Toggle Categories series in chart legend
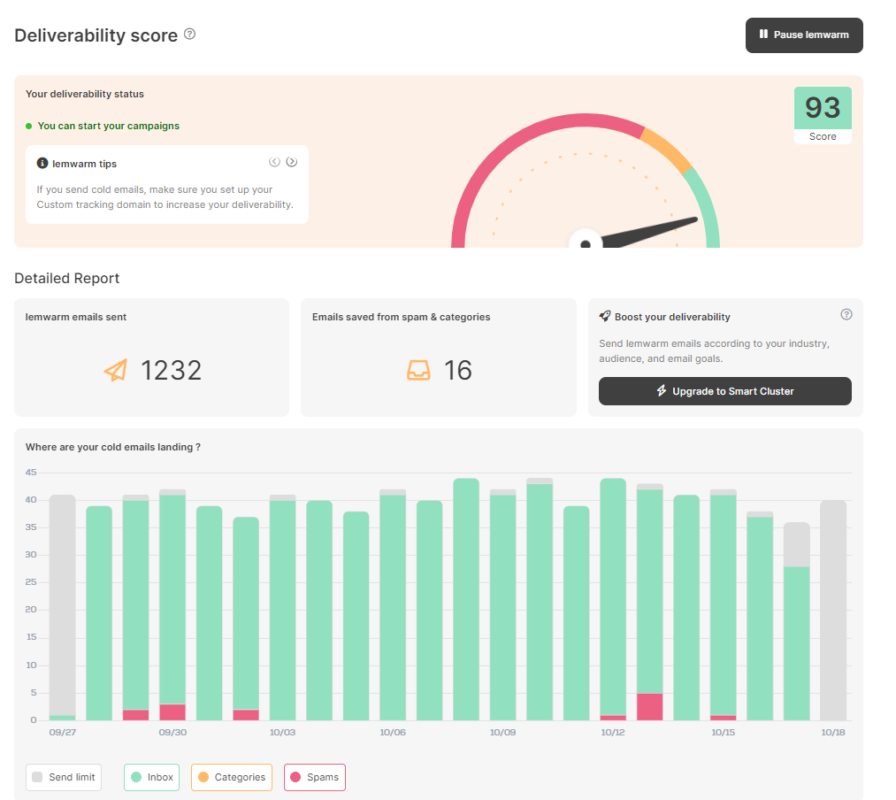Screen dimensions: 896x800 coord(231,777)
